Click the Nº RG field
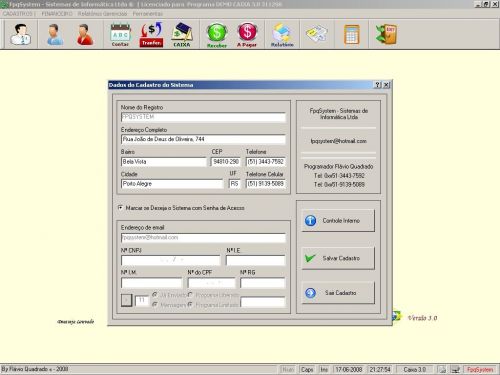The image size is (500, 375). (x=263, y=283)
